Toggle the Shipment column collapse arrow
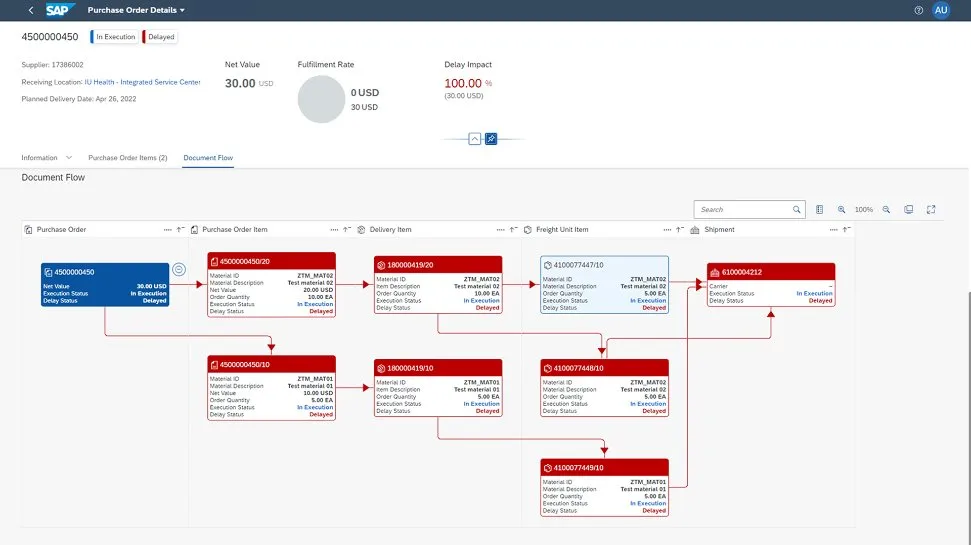The height and width of the screenshot is (545, 971). [847, 230]
